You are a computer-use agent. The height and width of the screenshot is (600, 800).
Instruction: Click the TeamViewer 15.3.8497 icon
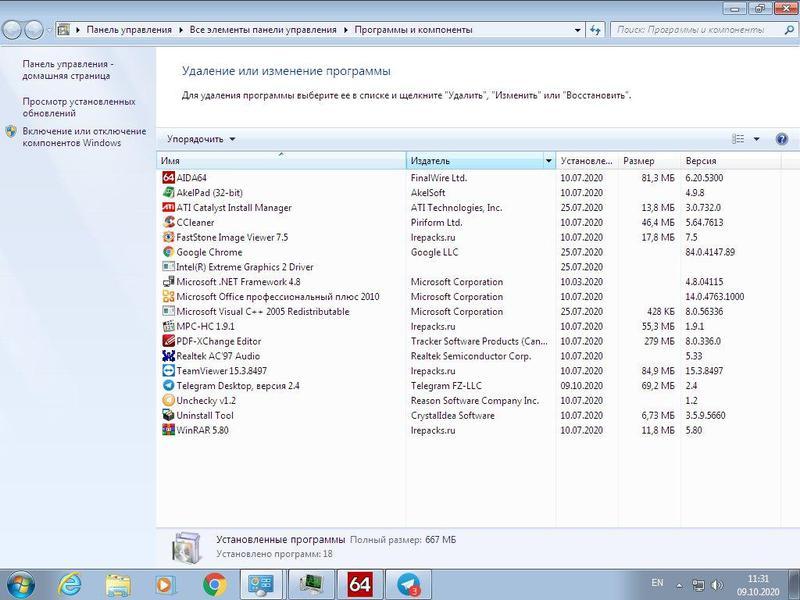[x=168, y=370]
